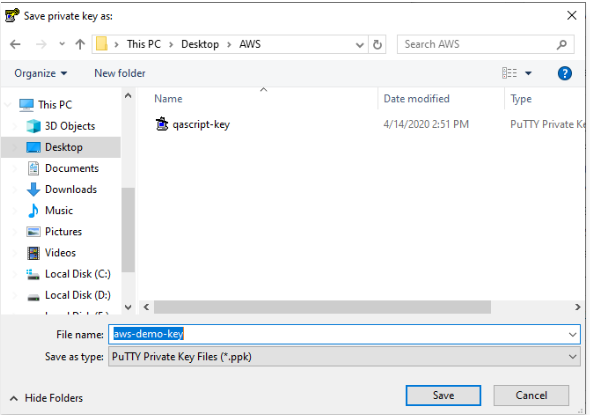
Task: Click the sidebar vertical scrollbar thumb
Action: pos(128,230)
